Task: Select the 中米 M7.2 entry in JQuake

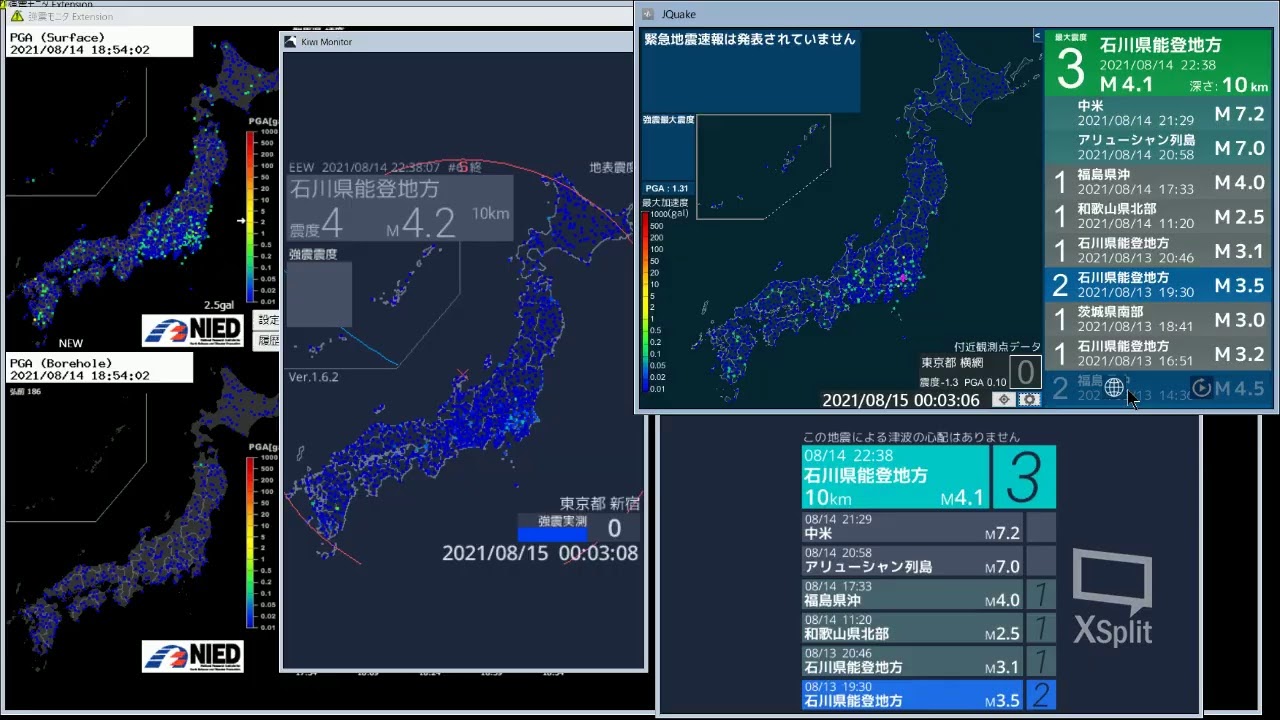Action: [x=1158, y=113]
